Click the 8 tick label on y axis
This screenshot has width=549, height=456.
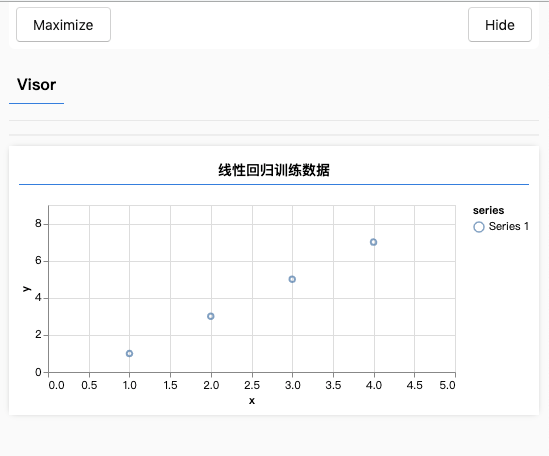coord(38,223)
